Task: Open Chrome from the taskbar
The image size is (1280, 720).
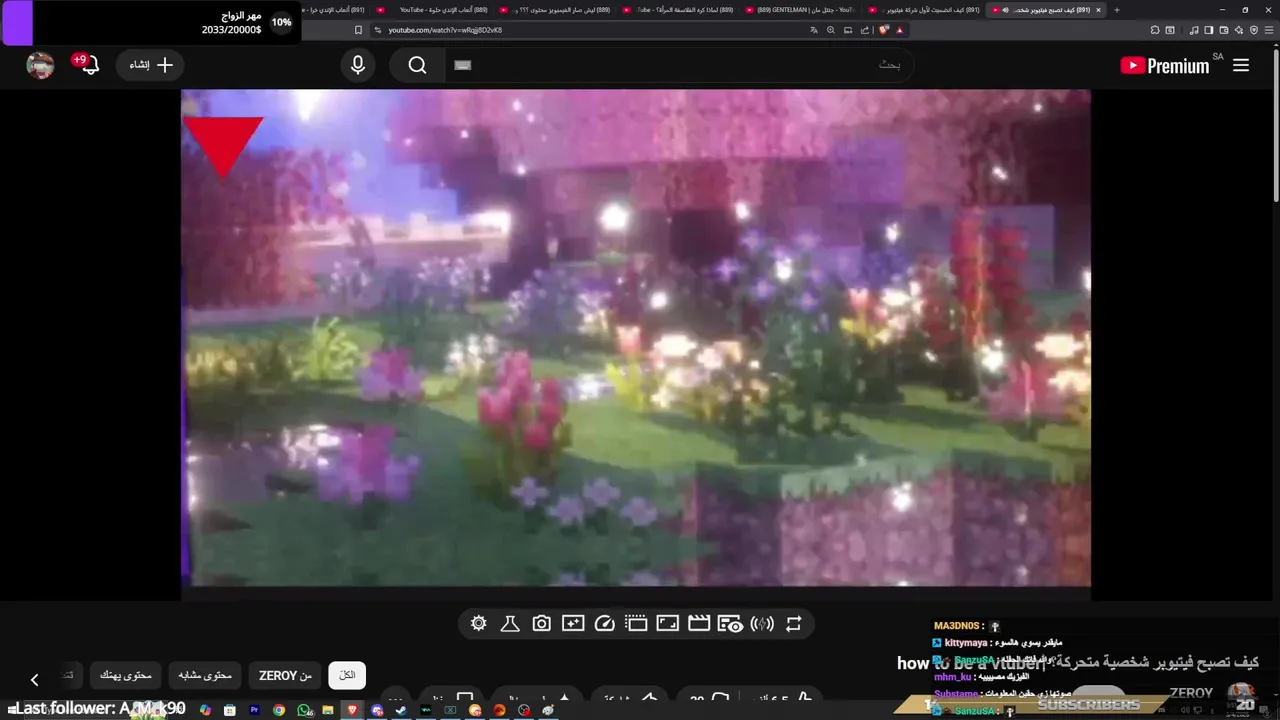Action: pyautogui.click(x=279, y=710)
